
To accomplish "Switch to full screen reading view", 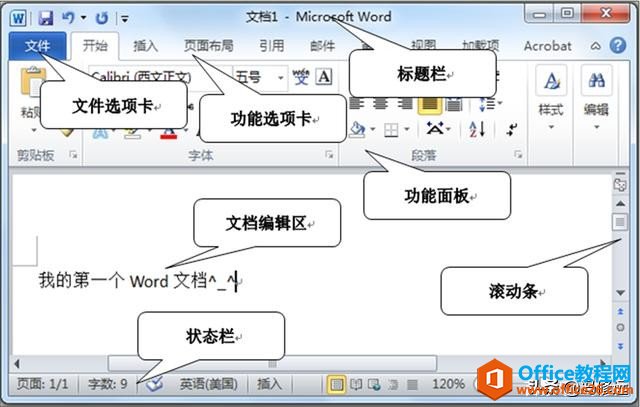I will [356, 384].
